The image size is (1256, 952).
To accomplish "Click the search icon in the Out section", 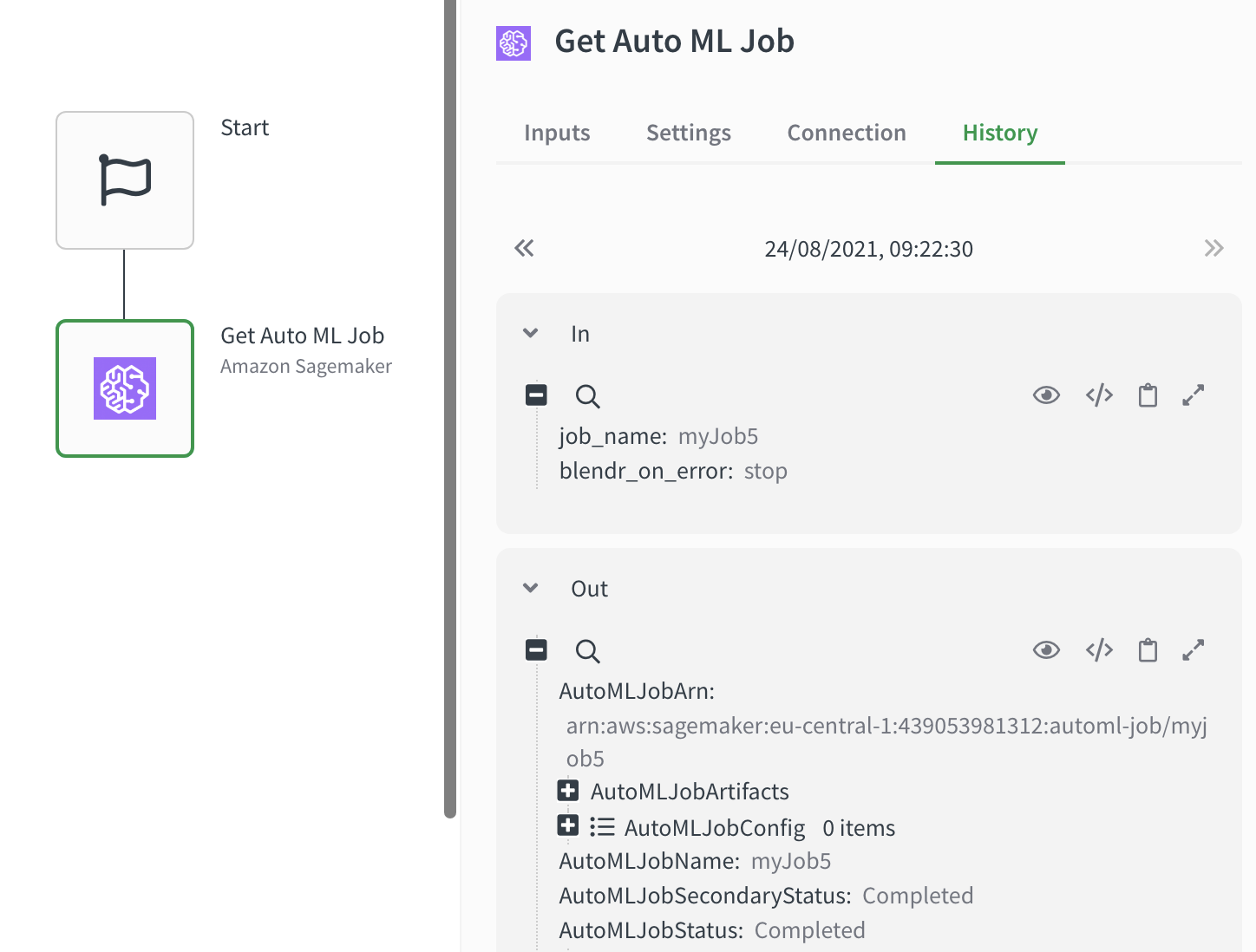I will click(587, 651).
